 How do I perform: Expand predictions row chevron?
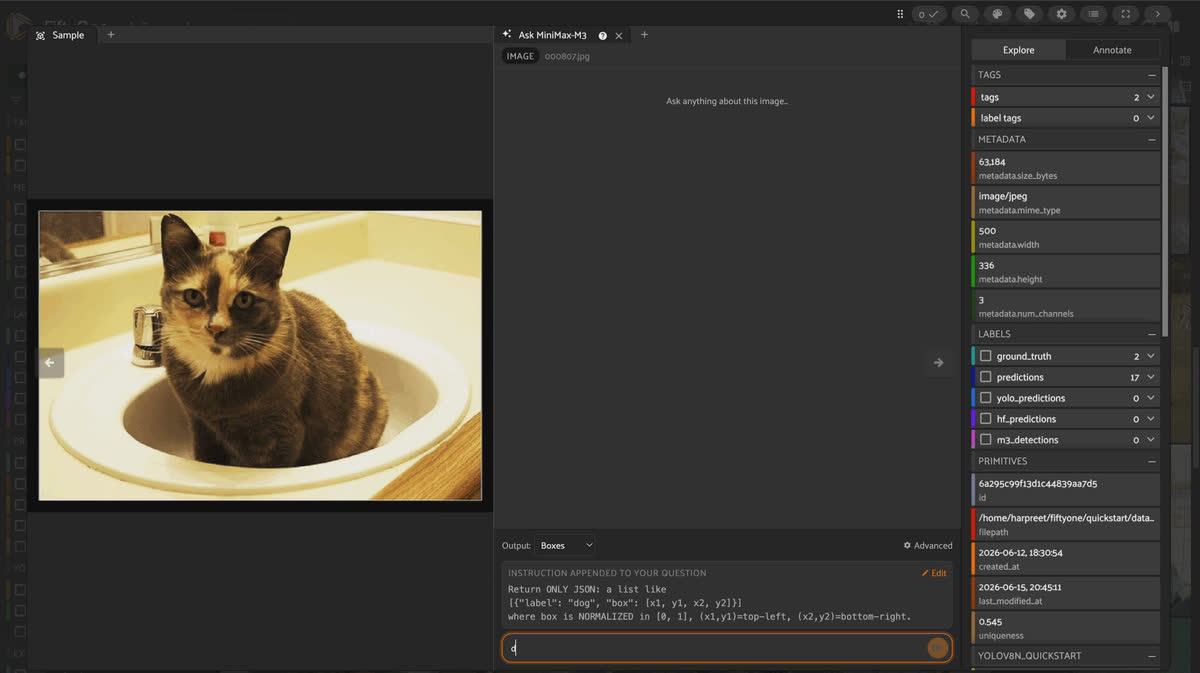(1151, 377)
